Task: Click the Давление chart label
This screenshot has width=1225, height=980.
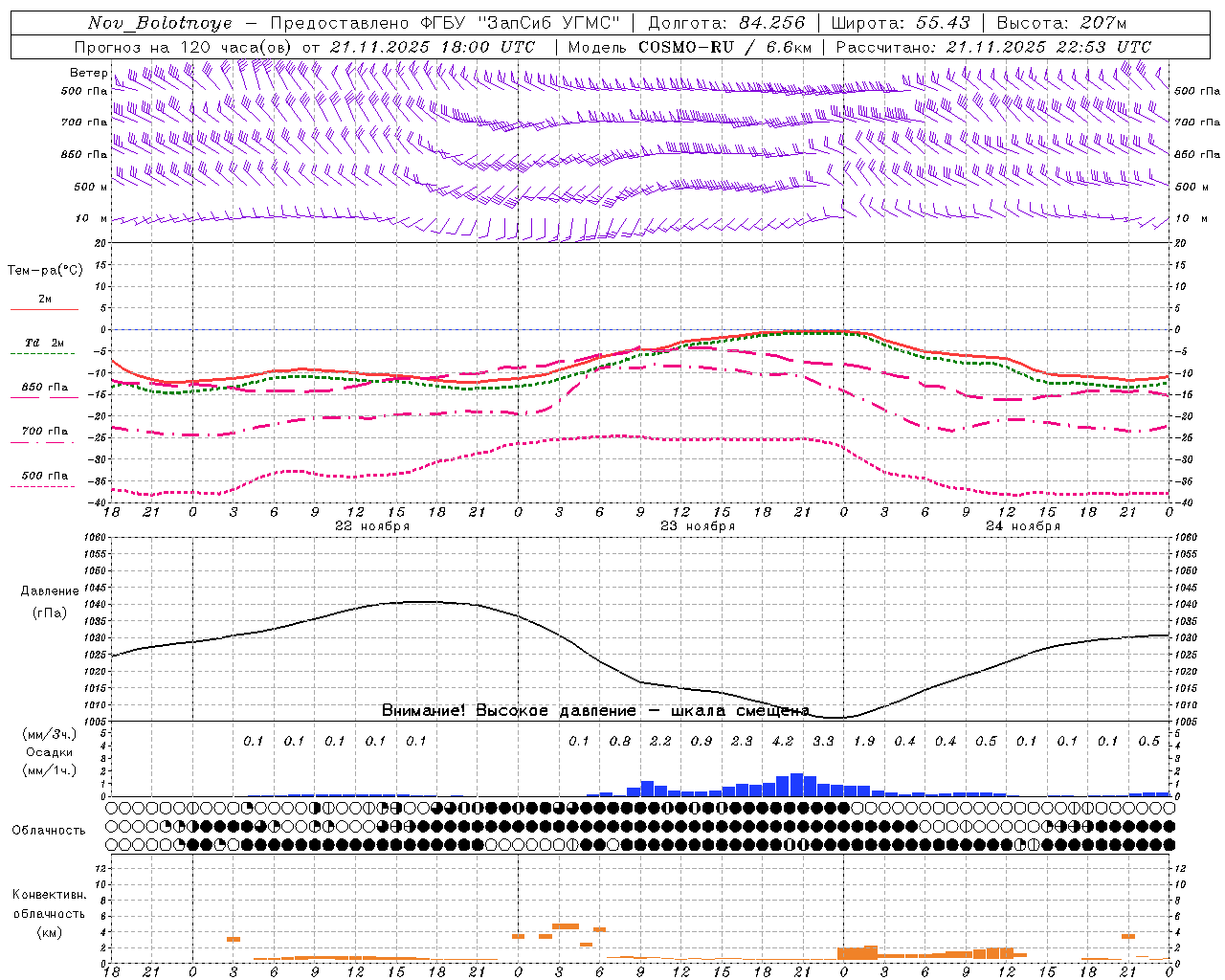Action: [50, 591]
